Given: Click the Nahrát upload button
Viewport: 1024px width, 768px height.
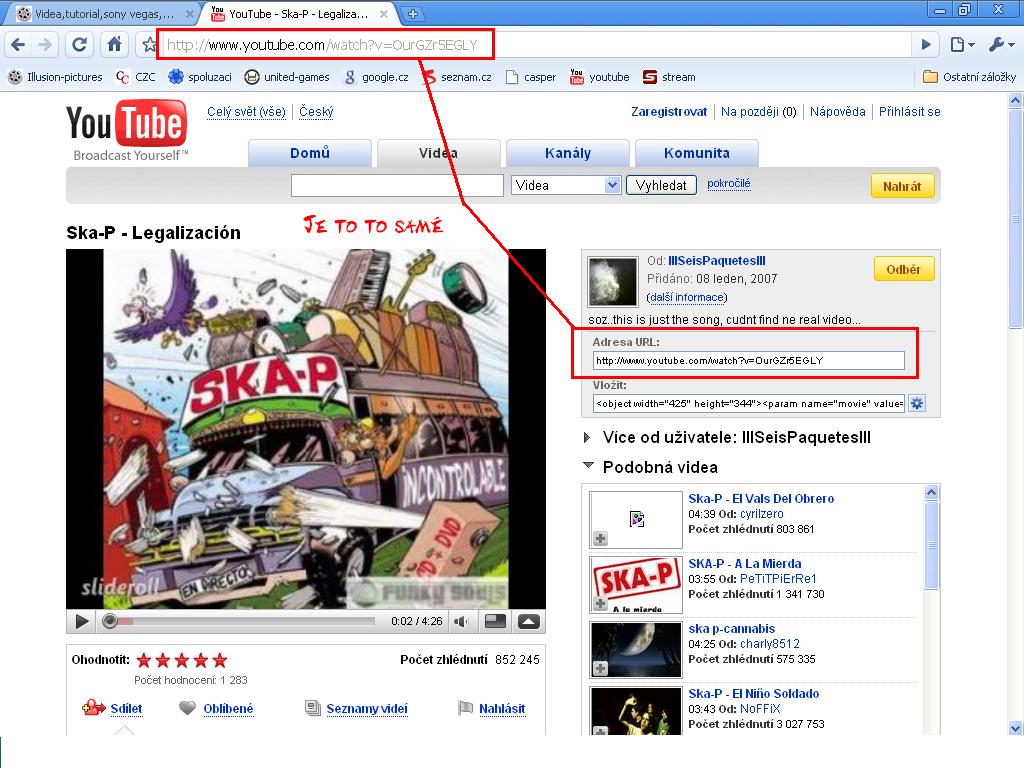Looking at the screenshot, I should pos(902,186).
